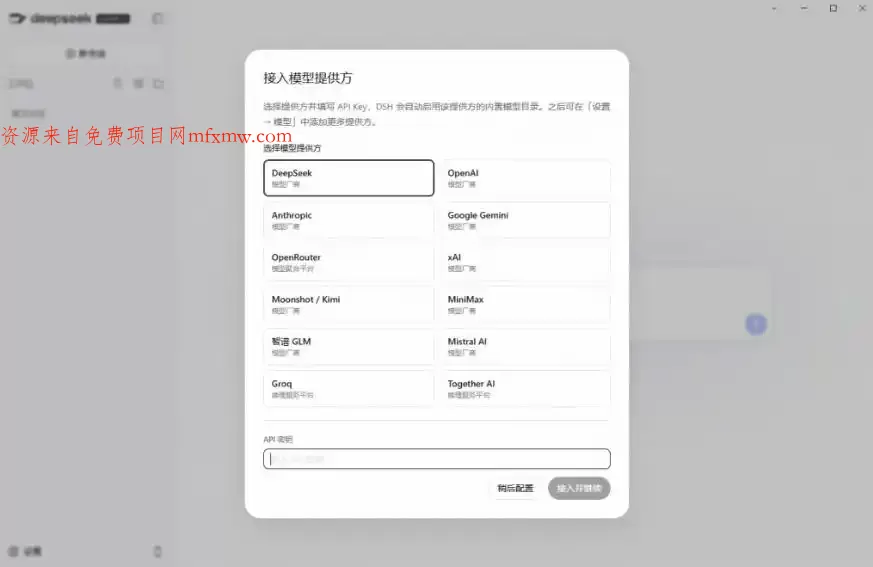The width and height of the screenshot is (873, 567).
Task: Click the 选择模型提供方 section label
Action: 292,148
